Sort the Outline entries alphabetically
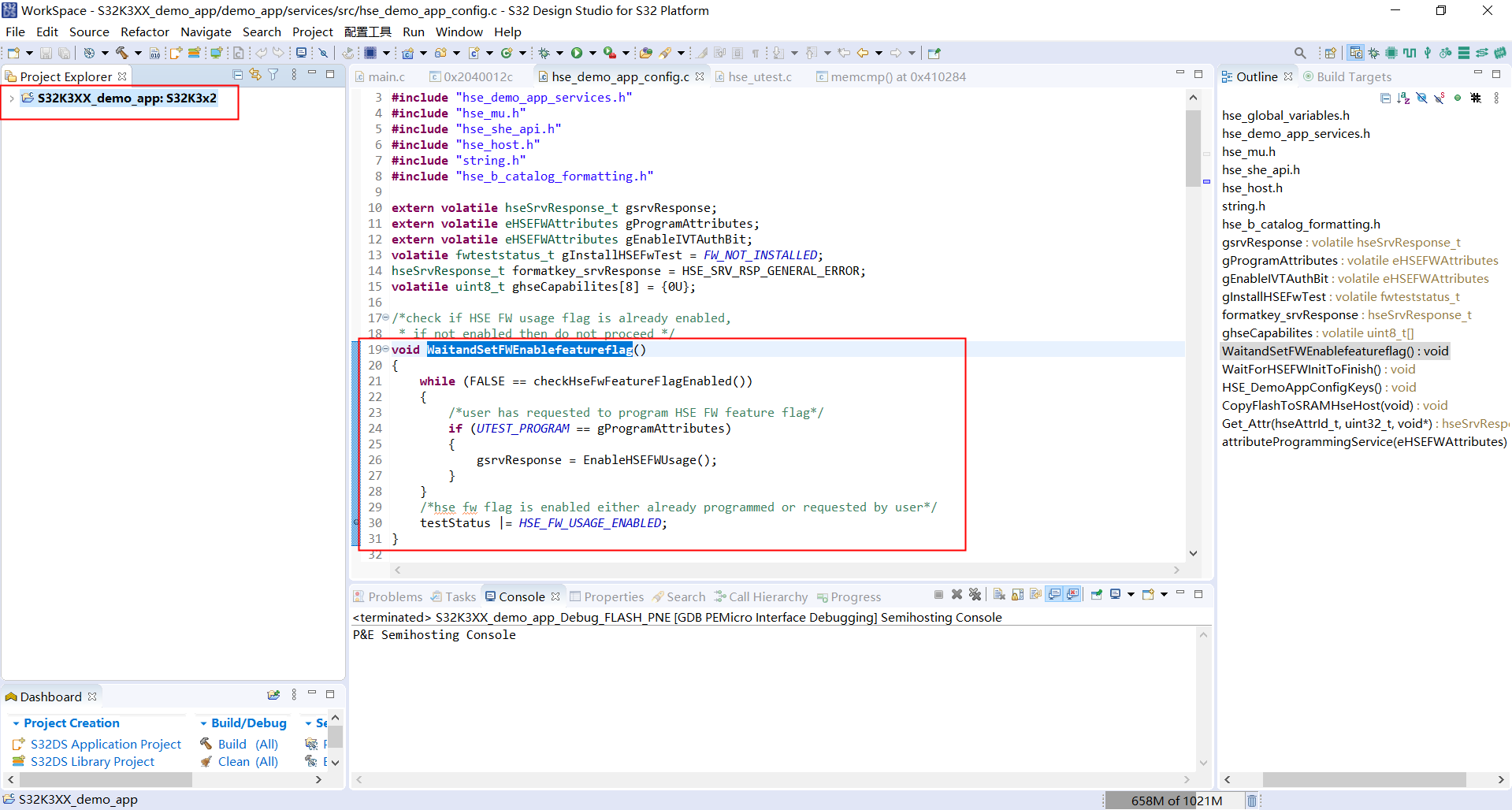 1403,97
